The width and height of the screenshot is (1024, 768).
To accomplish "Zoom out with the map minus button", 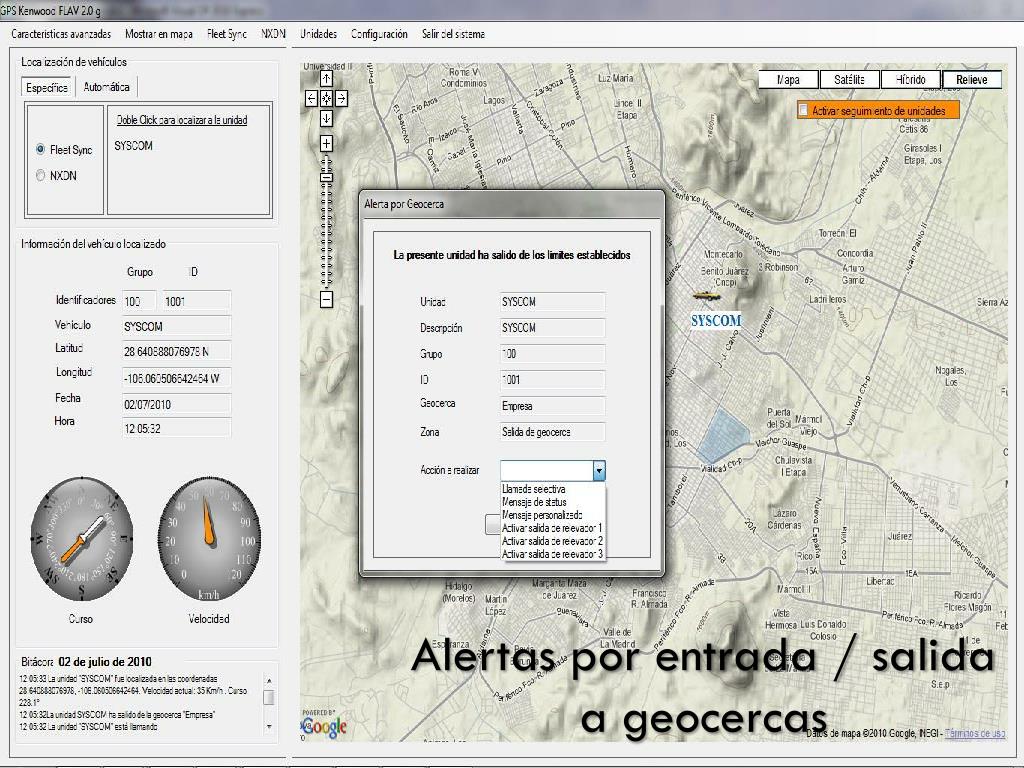I will 326,299.
